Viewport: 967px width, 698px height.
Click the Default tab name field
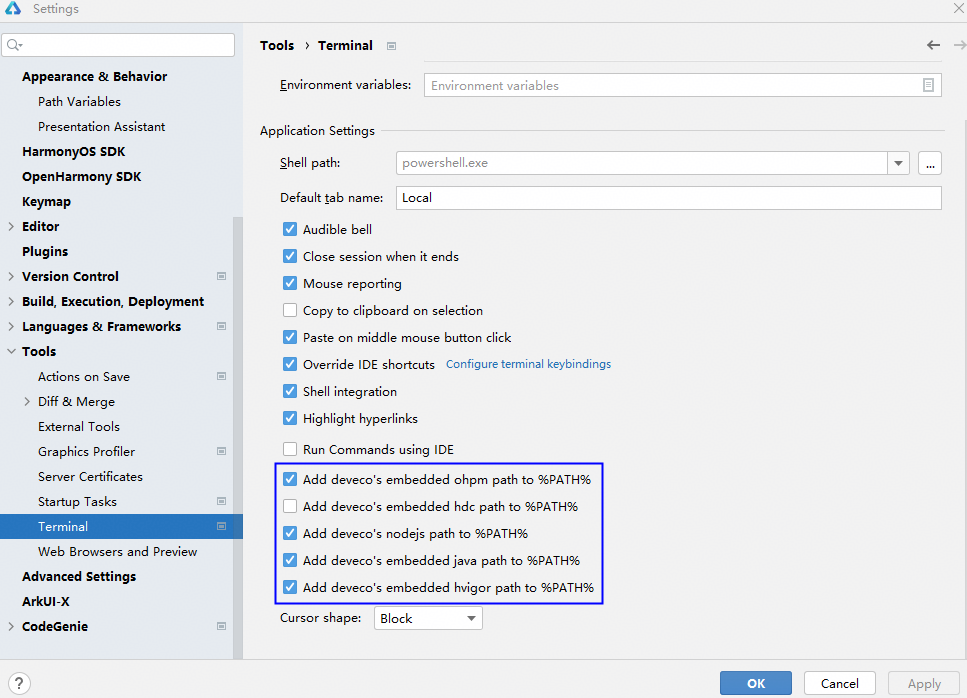(x=668, y=198)
